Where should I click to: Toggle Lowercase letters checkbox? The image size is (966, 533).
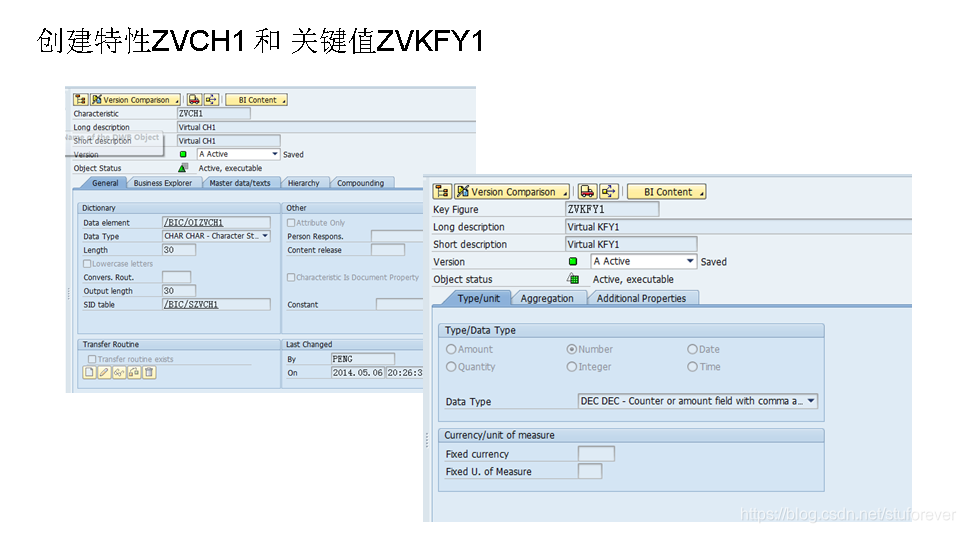(x=87, y=264)
